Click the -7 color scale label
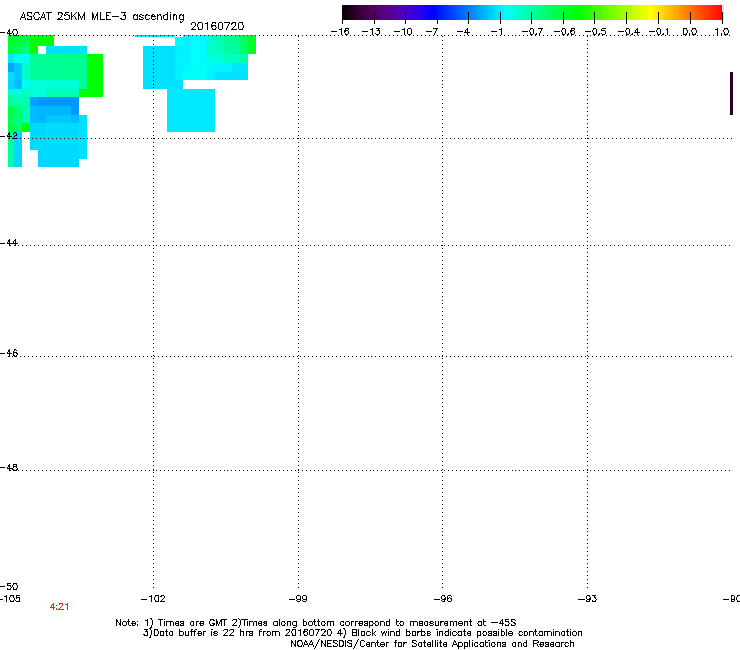The width and height of the screenshot is (740, 650). tap(432, 32)
